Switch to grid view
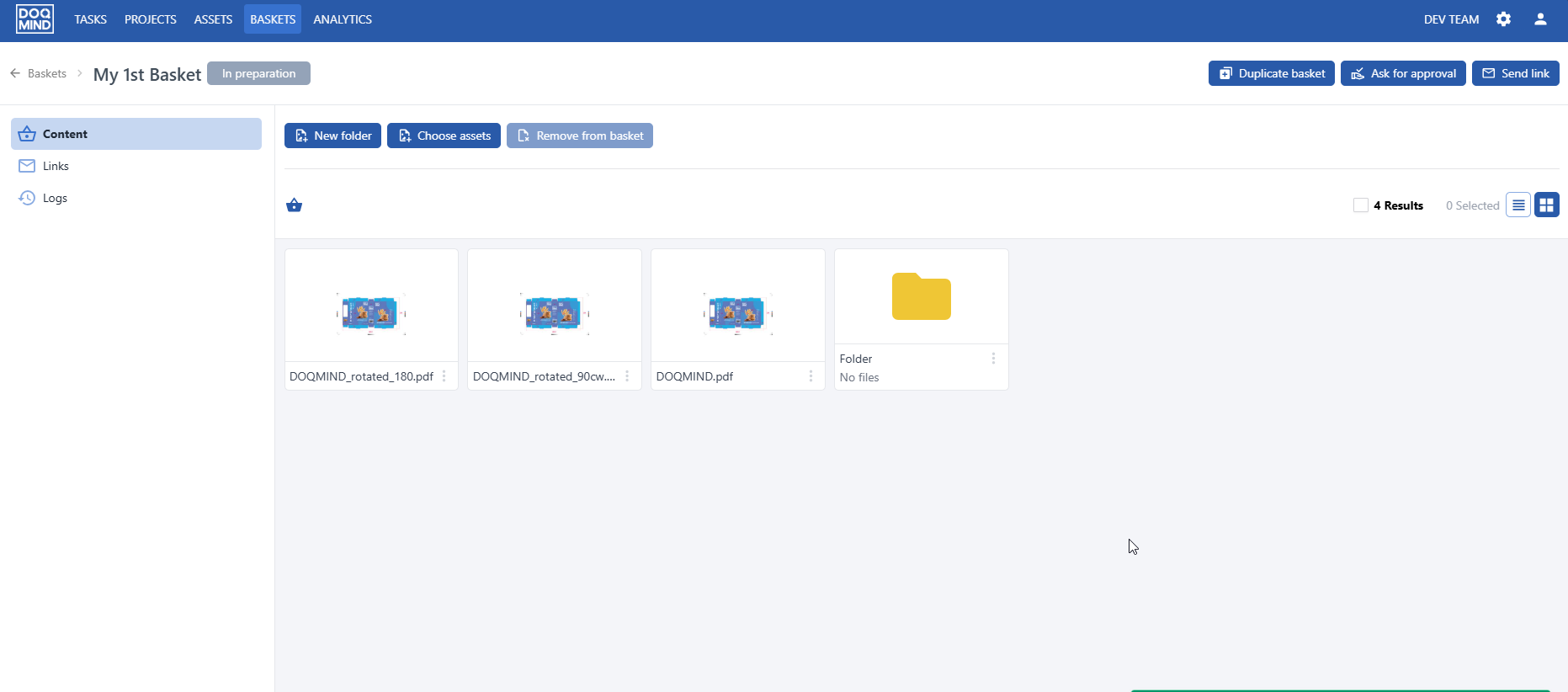 1547,205
